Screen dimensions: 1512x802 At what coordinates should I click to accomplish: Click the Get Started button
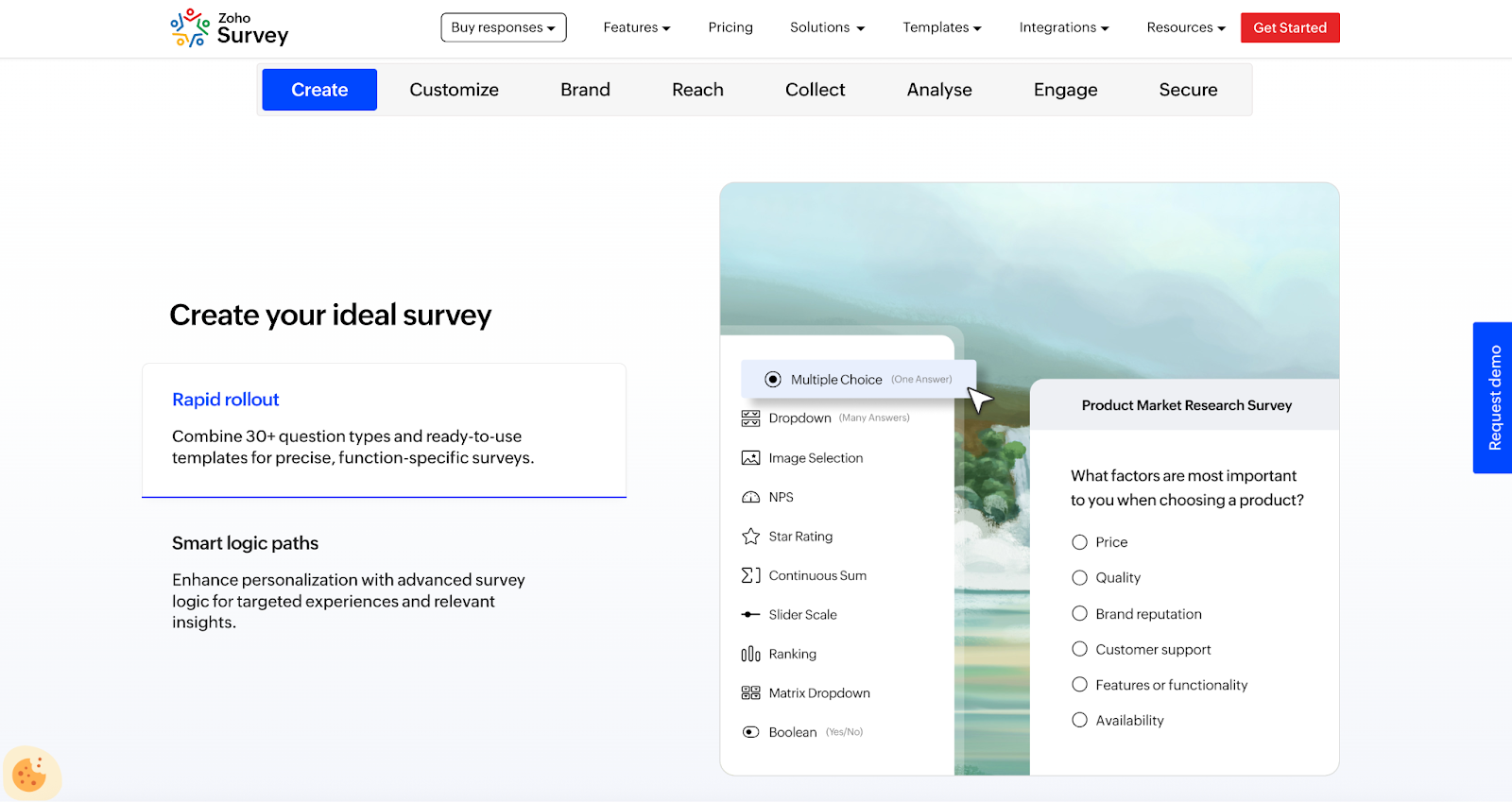tap(1290, 27)
